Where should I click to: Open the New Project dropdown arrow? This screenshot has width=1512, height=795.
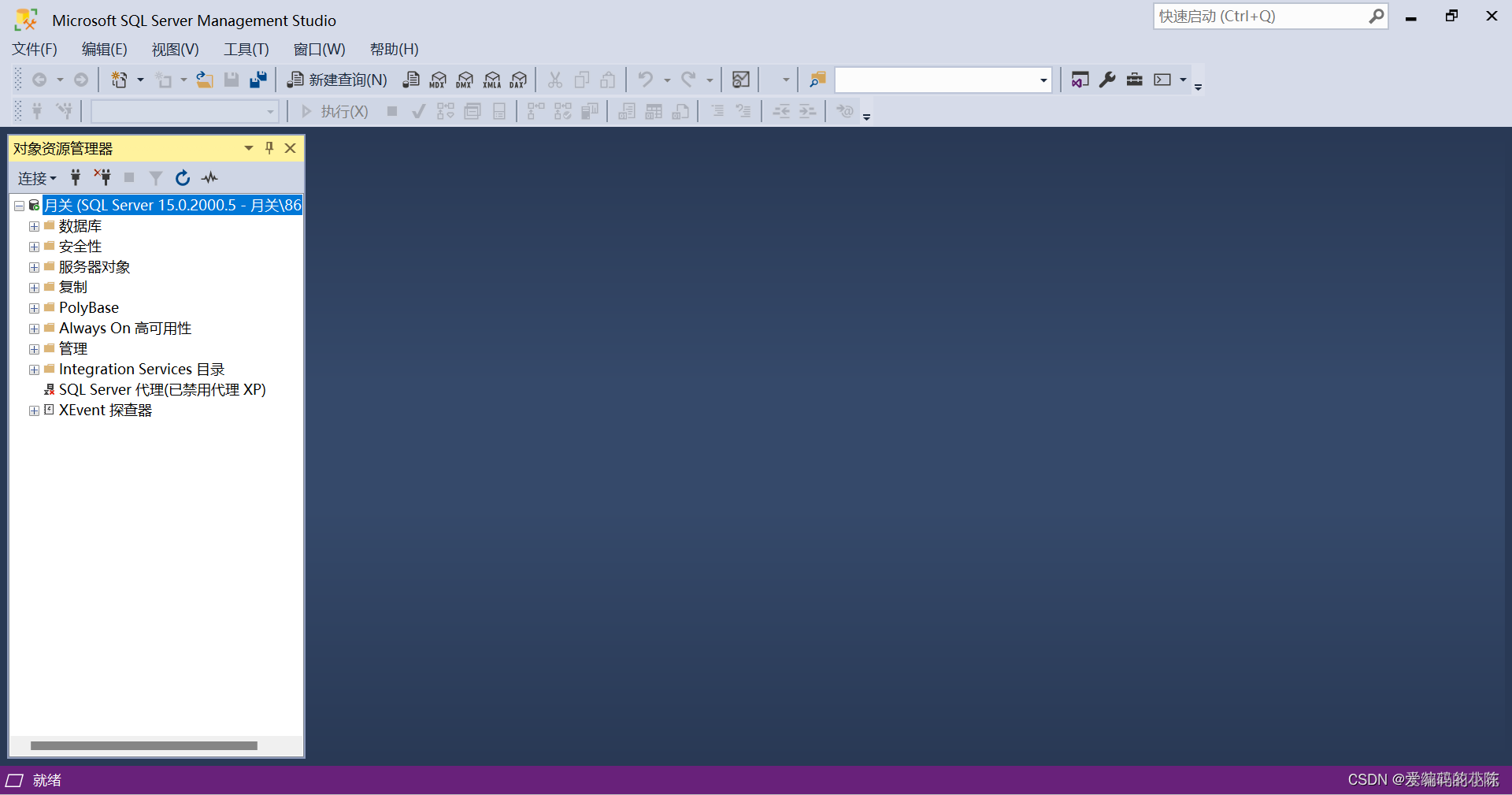pos(140,80)
